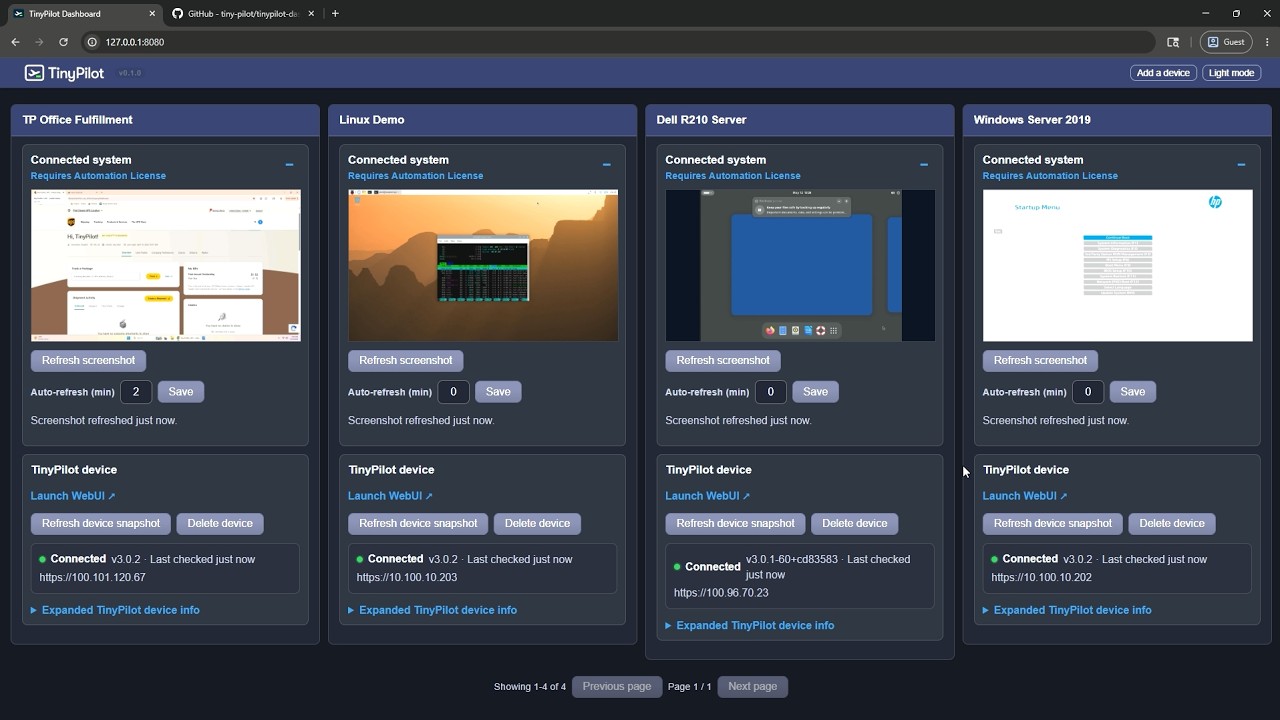Open the Guest profile button

click(1226, 42)
